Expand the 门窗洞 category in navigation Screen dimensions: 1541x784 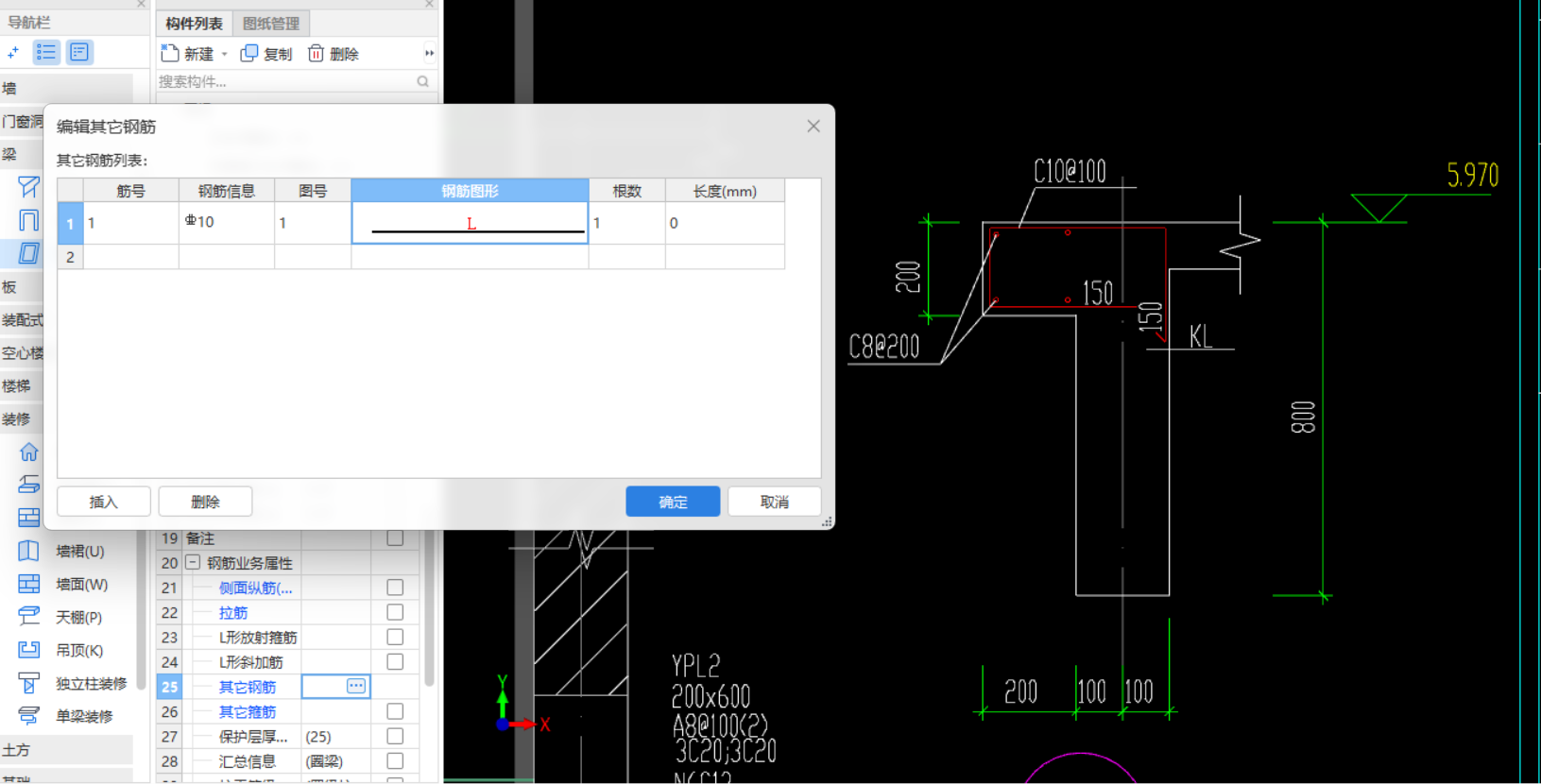22,121
